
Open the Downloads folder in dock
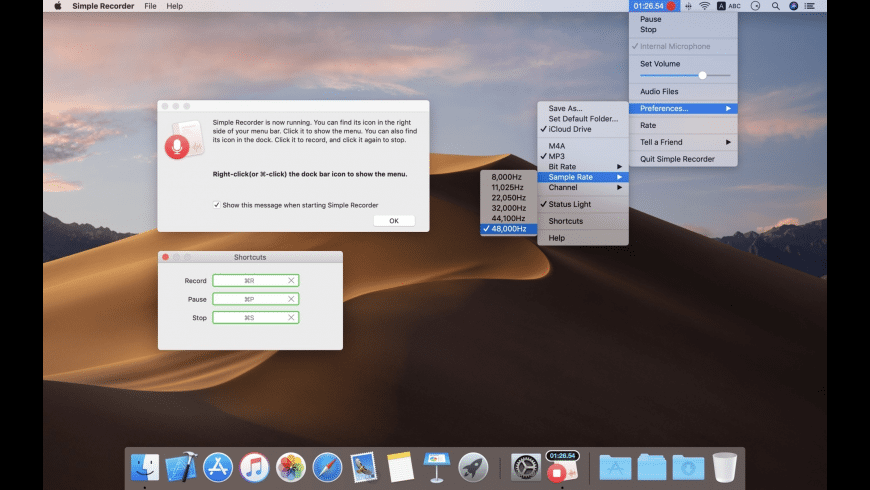pyautogui.click(x=688, y=467)
